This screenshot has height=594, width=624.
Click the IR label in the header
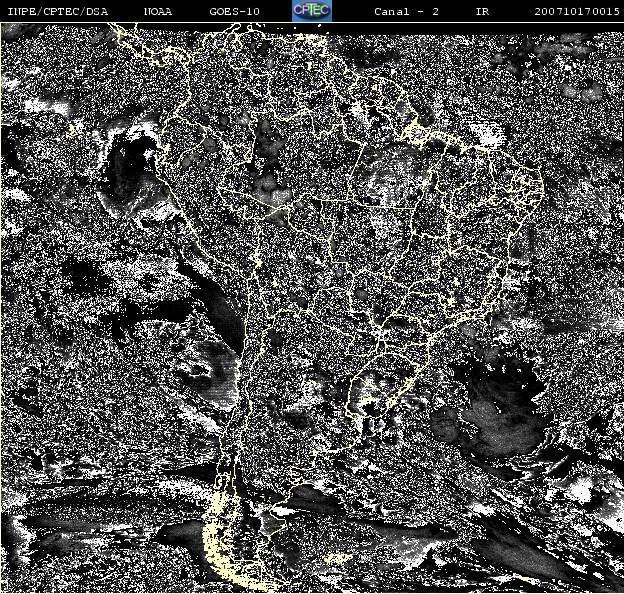coord(482,11)
